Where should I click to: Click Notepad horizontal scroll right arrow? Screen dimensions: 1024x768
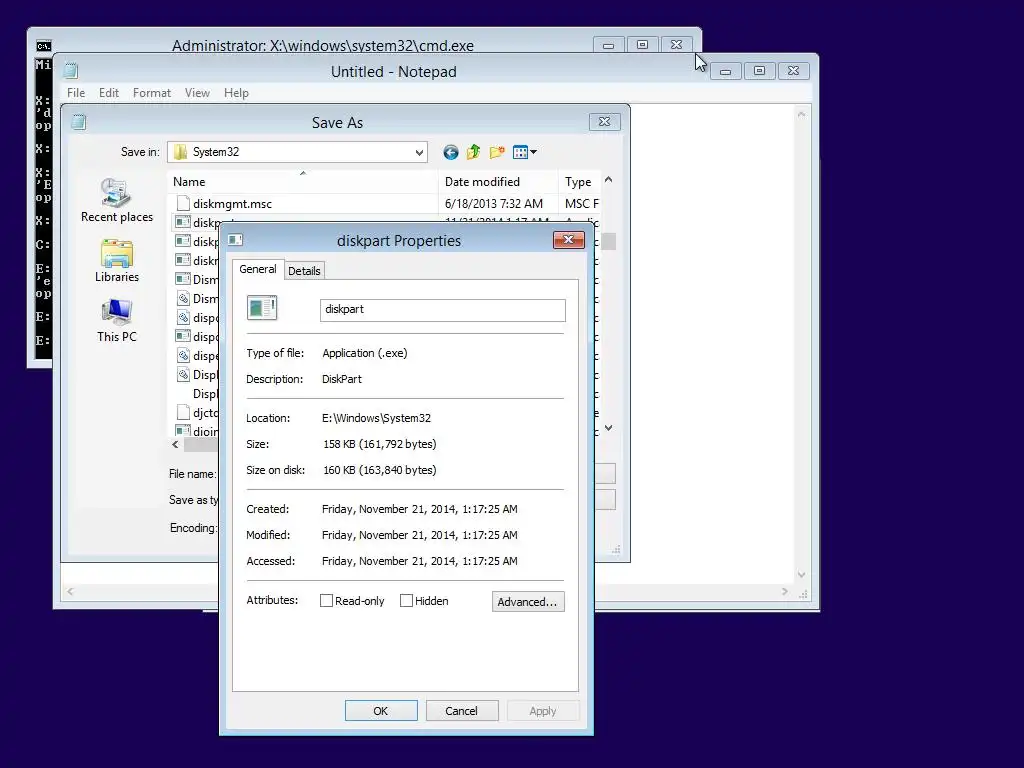point(785,592)
